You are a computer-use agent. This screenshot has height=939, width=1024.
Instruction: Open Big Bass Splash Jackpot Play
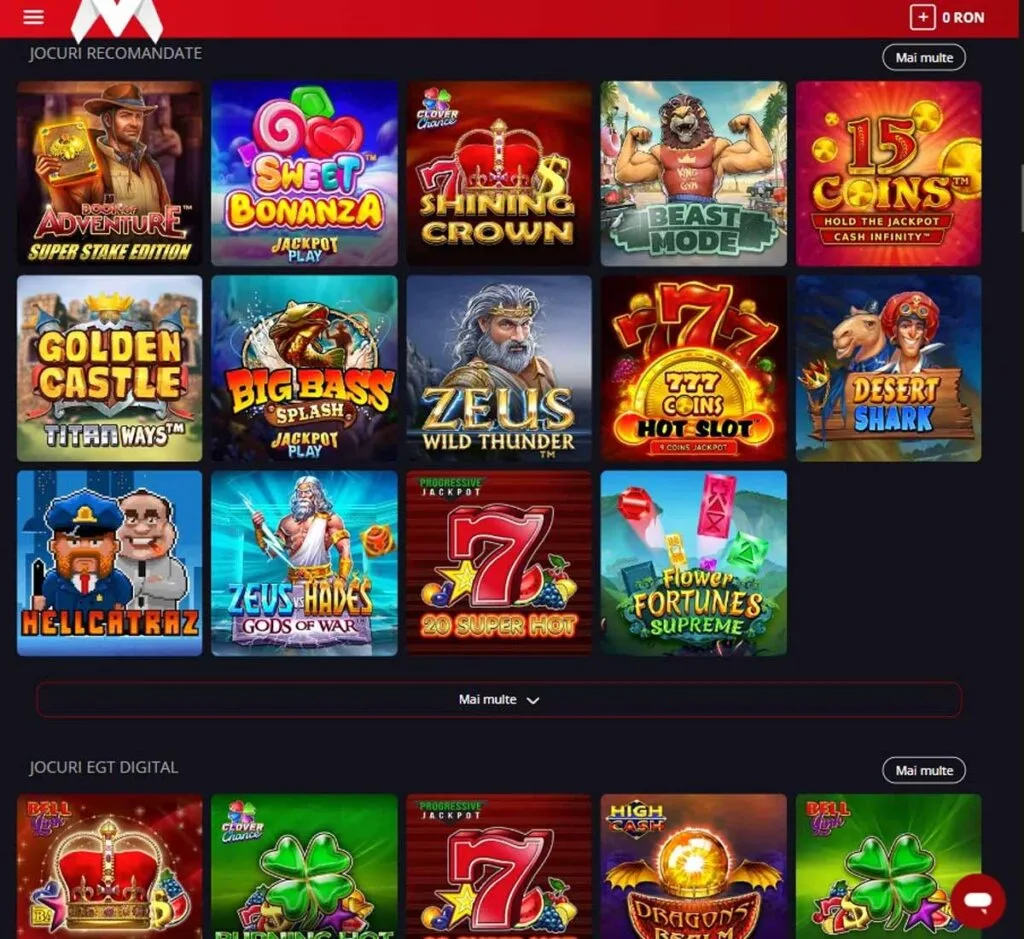(304, 368)
